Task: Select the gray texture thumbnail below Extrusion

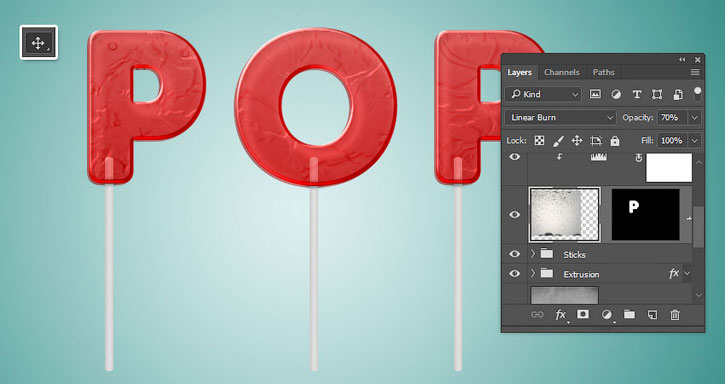Action: (565, 295)
